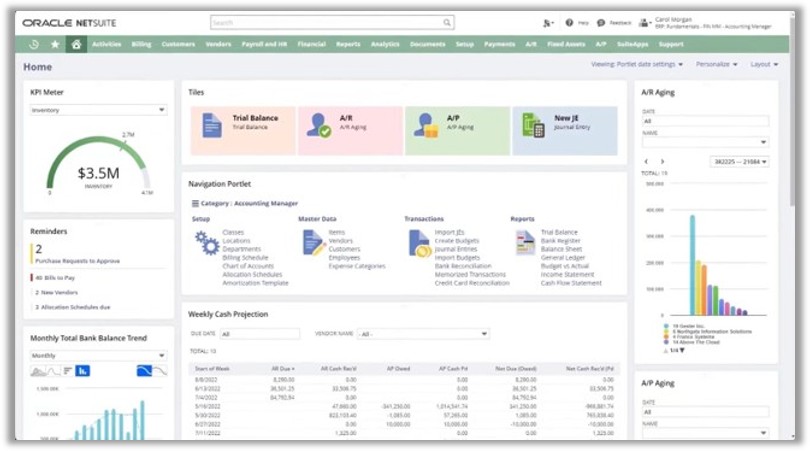This screenshot has height=451, width=810.
Task: Open the Vendor Name dropdown in Weekly Cash Projection
Action: click(x=423, y=334)
